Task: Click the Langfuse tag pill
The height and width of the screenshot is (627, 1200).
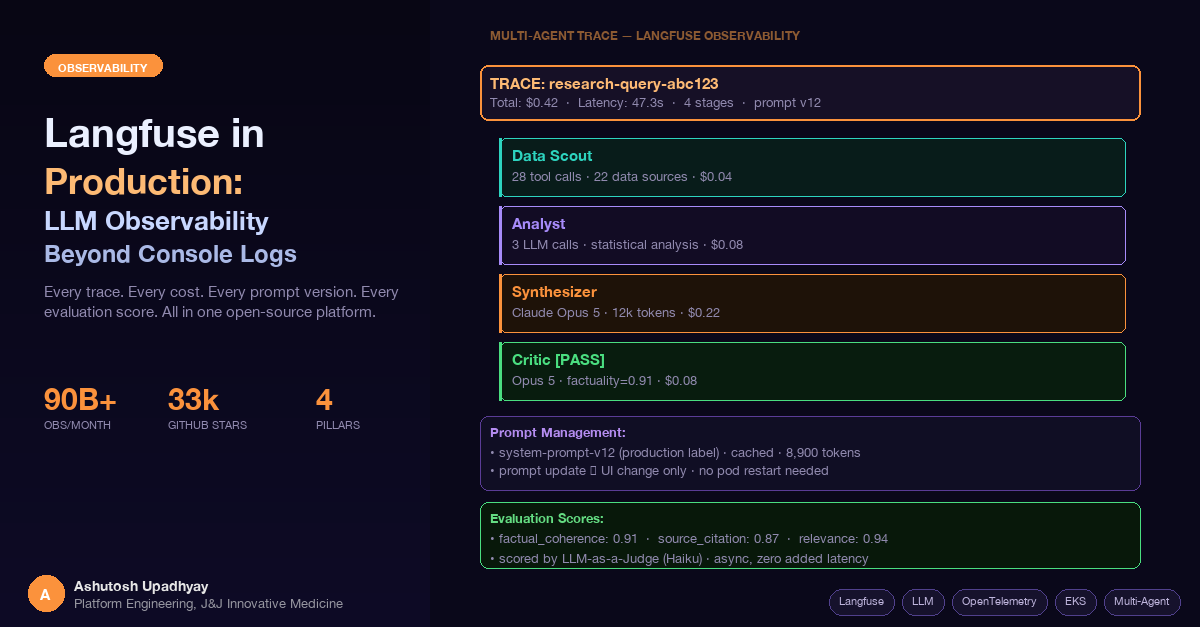Action: click(x=861, y=602)
